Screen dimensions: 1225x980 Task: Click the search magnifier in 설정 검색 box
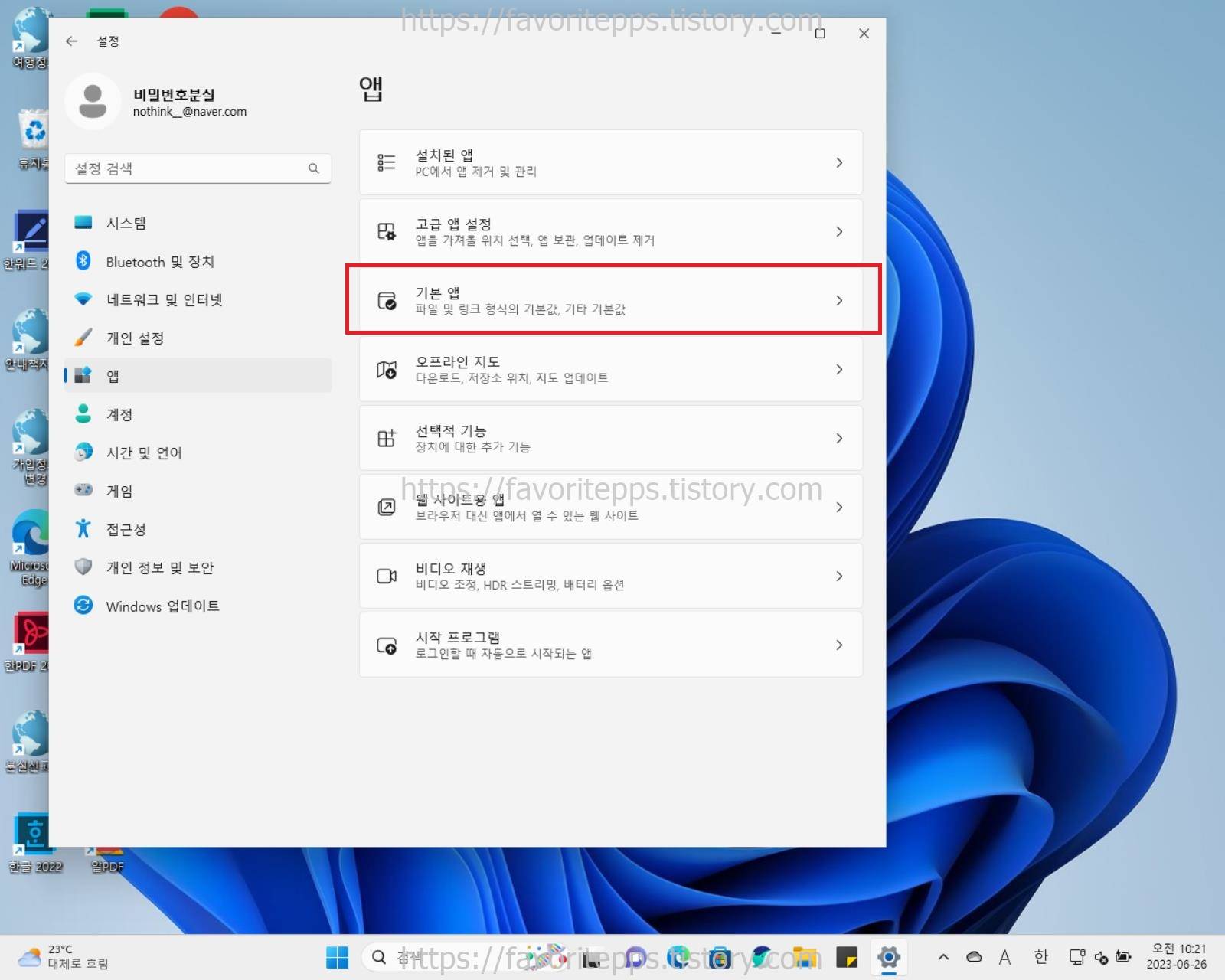pos(314,168)
